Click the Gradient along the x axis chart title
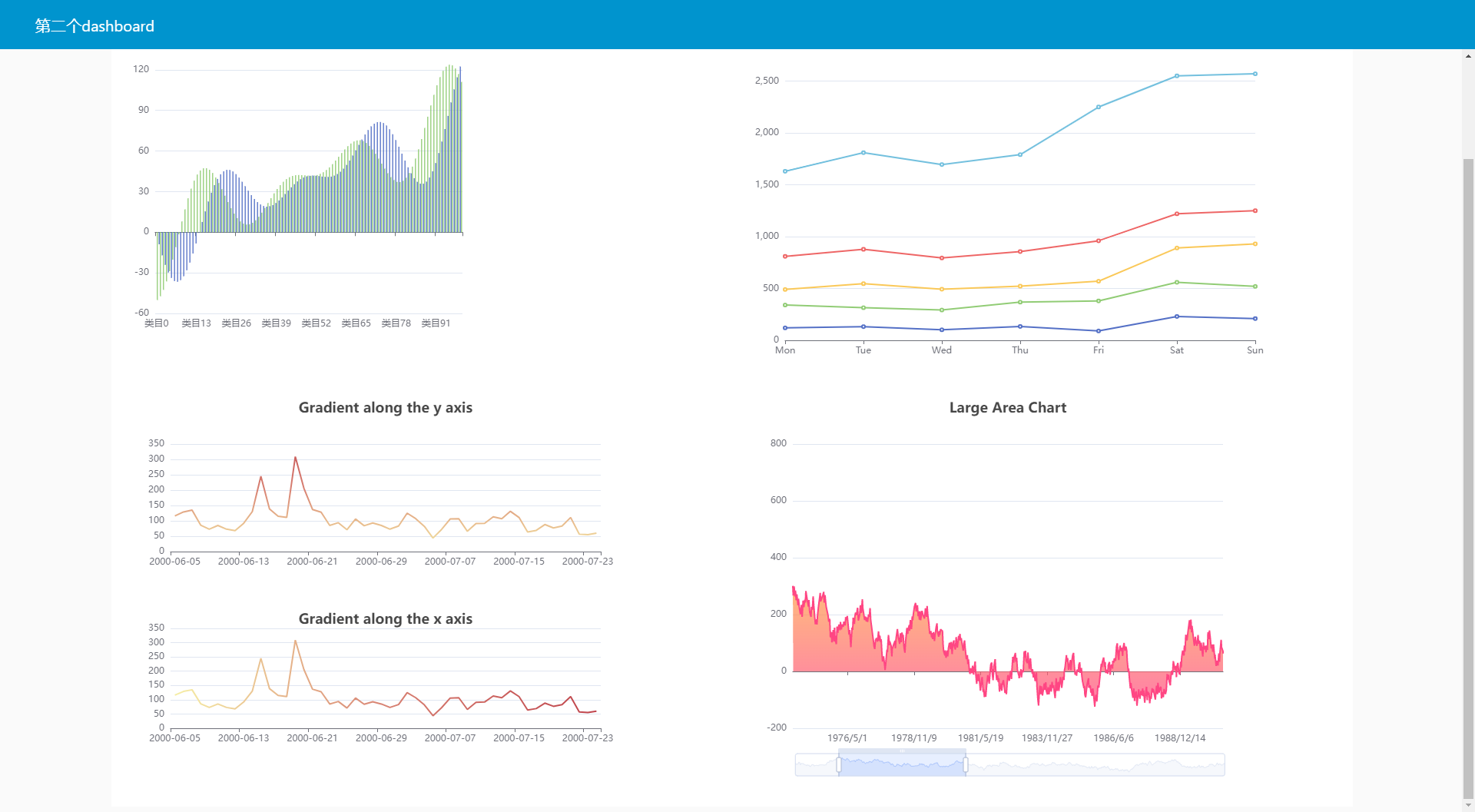Image resolution: width=1475 pixels, height=812 pixels. pos(385,618)
